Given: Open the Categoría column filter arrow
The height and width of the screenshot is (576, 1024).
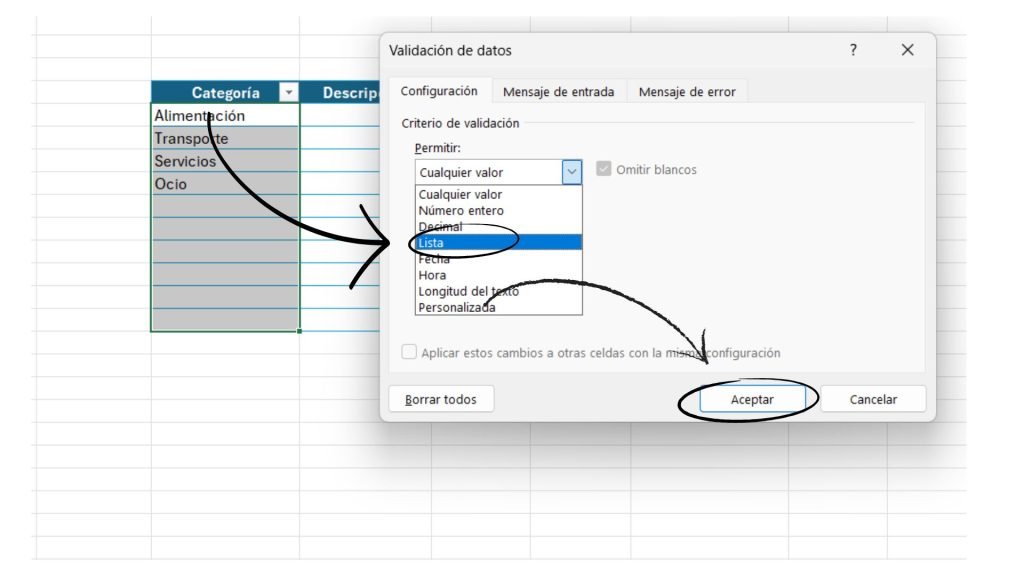Looking at the screenshot, I should point(289,93).
